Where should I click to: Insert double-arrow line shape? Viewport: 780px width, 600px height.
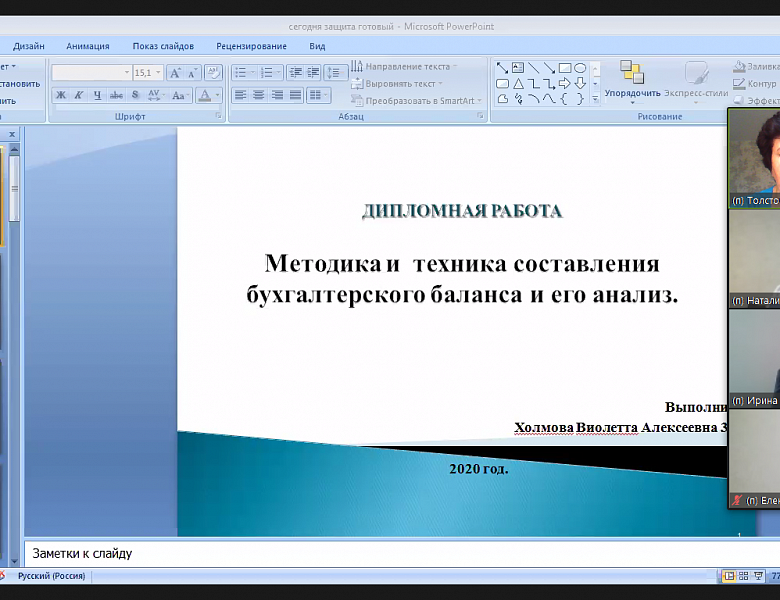[x=502, y=68]
